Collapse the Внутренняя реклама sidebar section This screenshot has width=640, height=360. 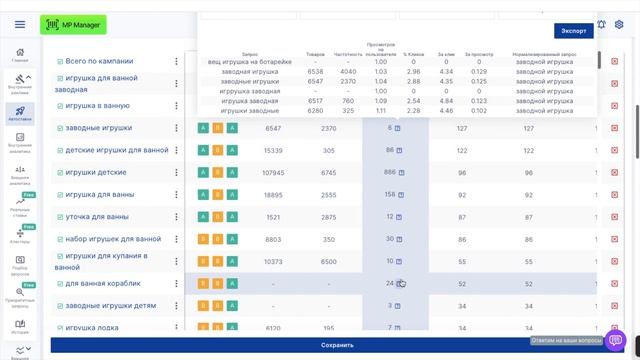(x=28, y=77)
